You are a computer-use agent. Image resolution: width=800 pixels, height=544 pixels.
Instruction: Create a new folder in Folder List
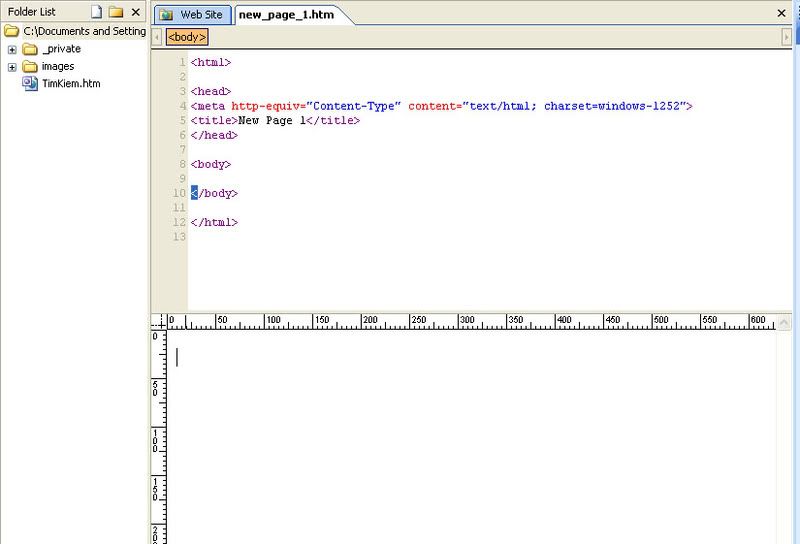click(x=116, y=12)
